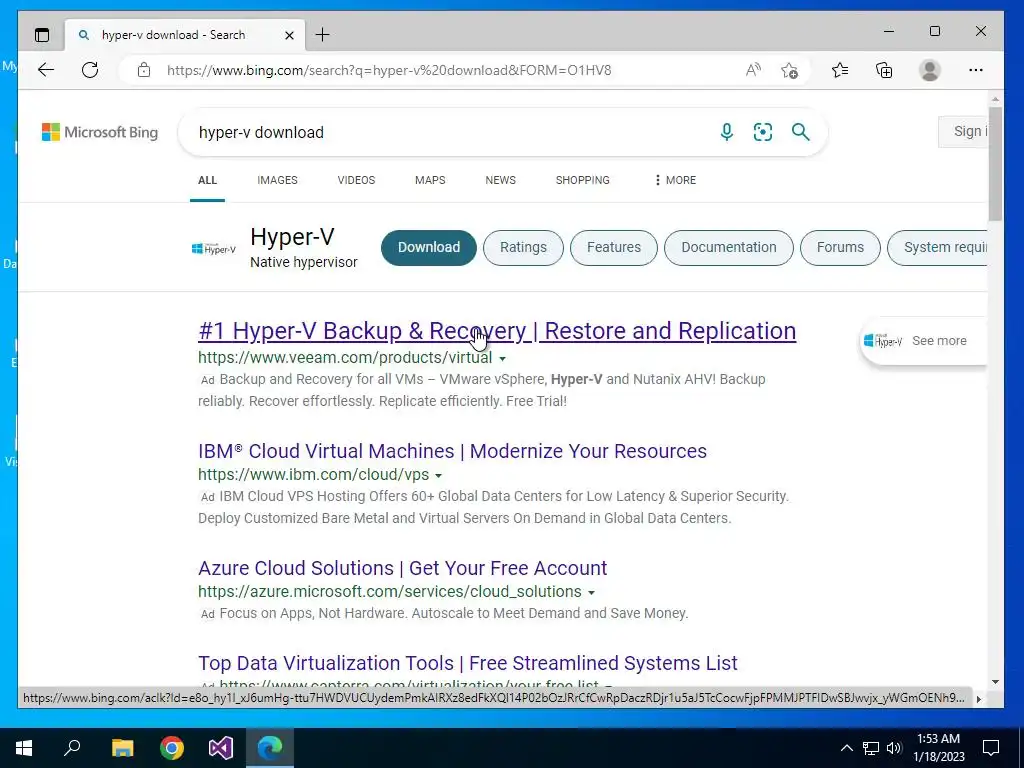Open Hyper-V Backup & Recovery result link
Screen dimensions: 1024x768
point(497,330)
